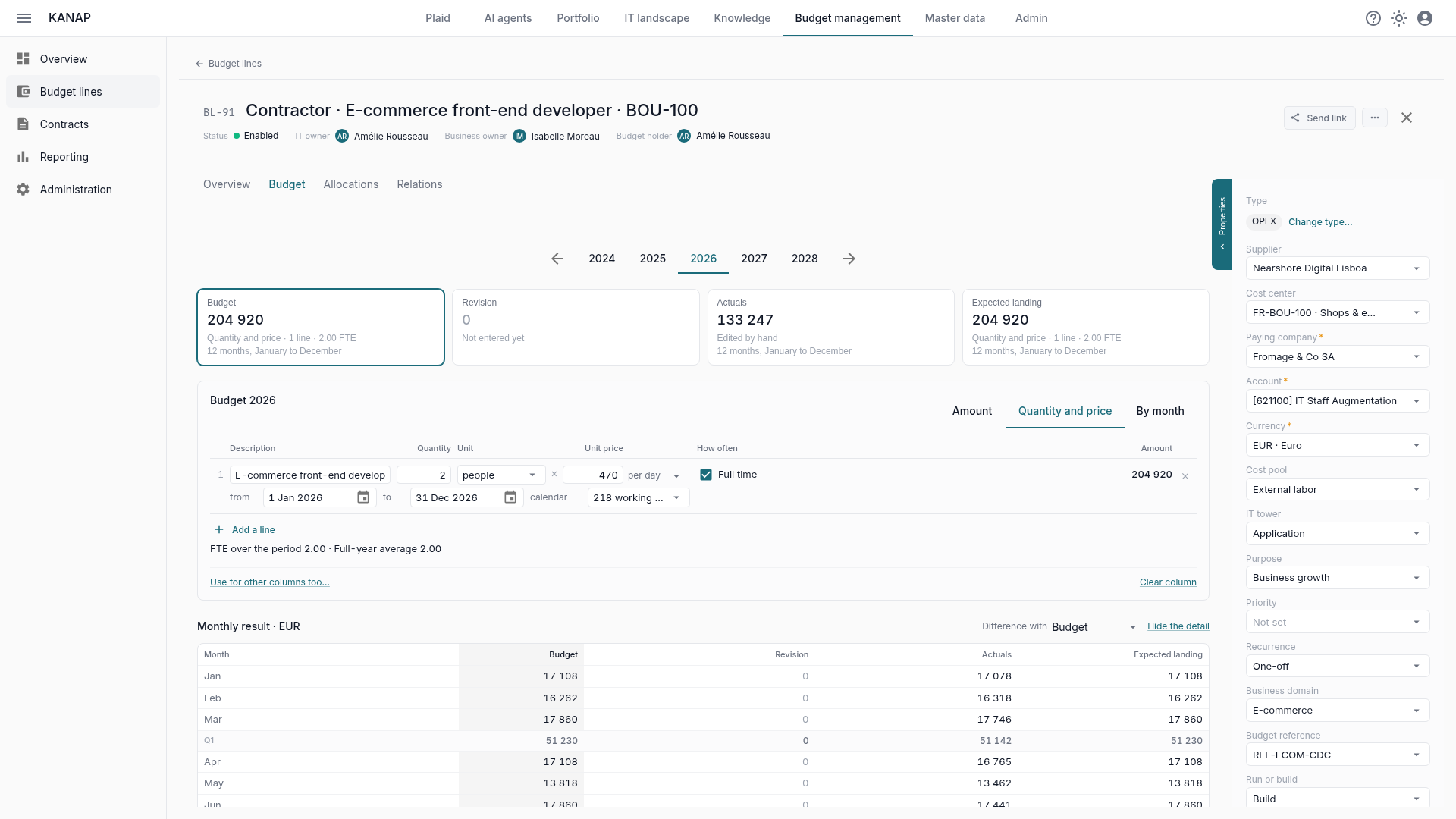1456x819 pixels.
Task: Switch to the Allocations tab
Action: (x=350, y=184)
